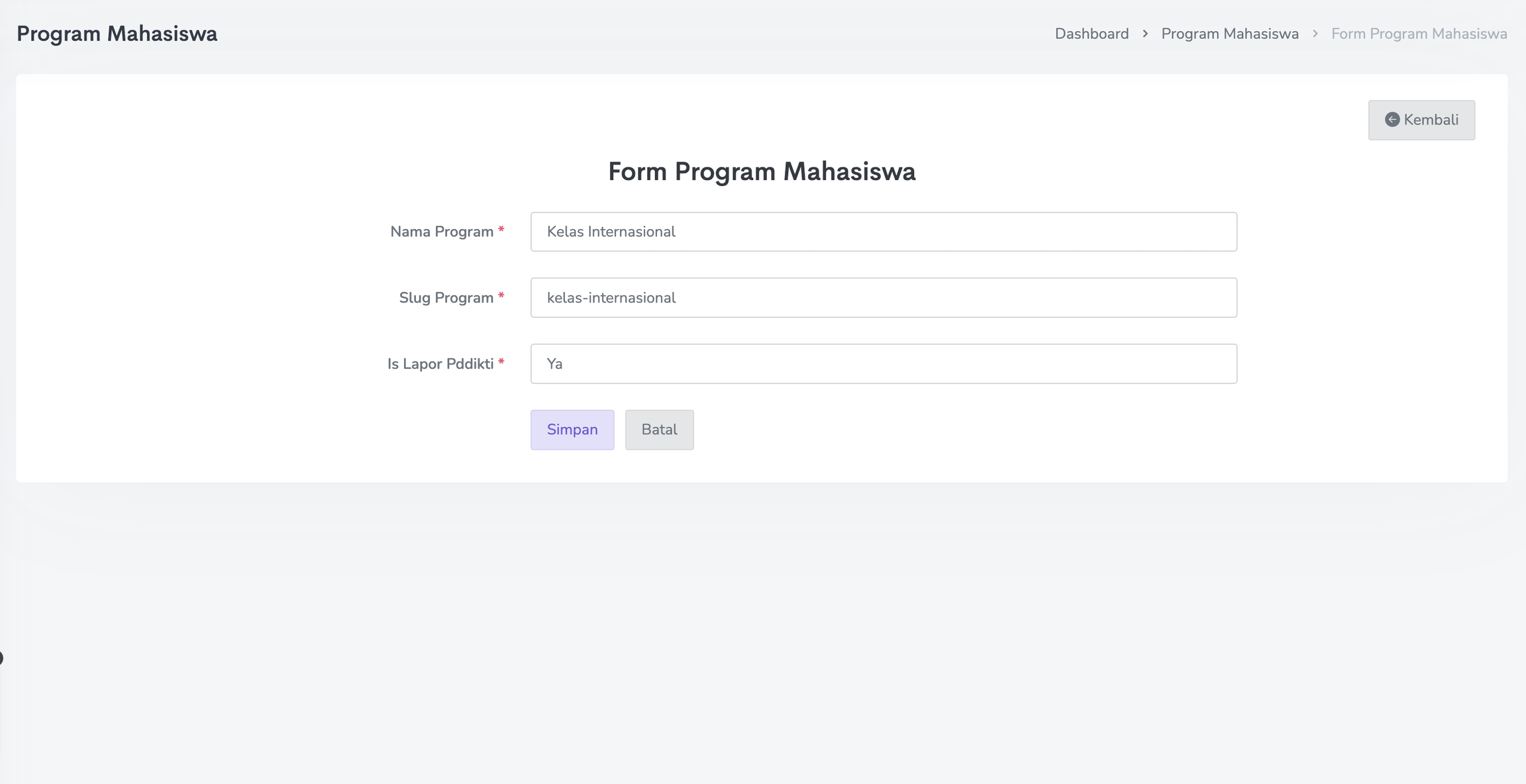Focus the Nama Program text field
Screen dimensions: 1526x784
(x=884, y=232)
